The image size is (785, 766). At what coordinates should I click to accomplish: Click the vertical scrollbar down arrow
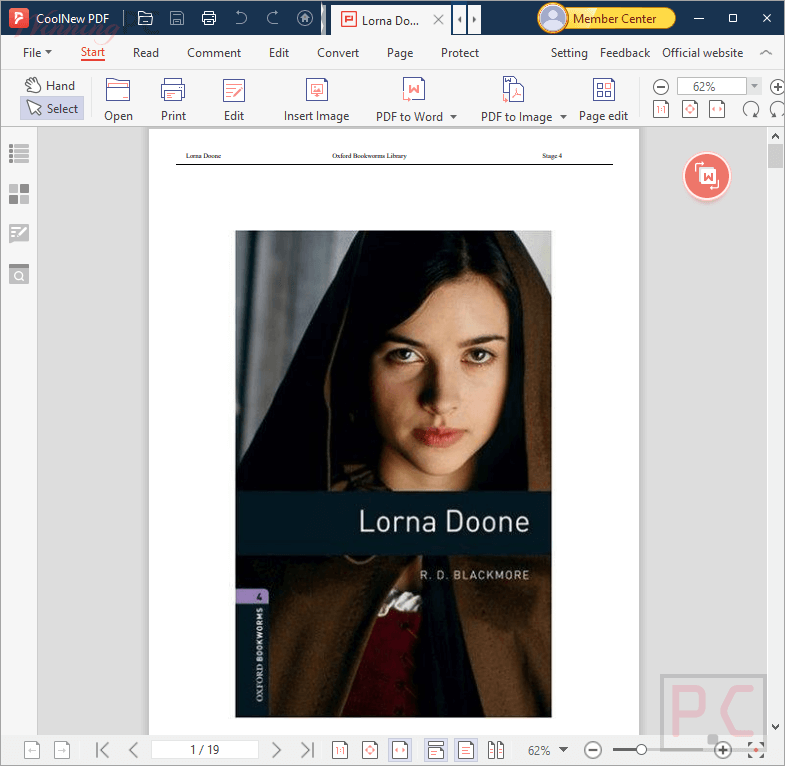pyautogui.click(x=775, y=726)
